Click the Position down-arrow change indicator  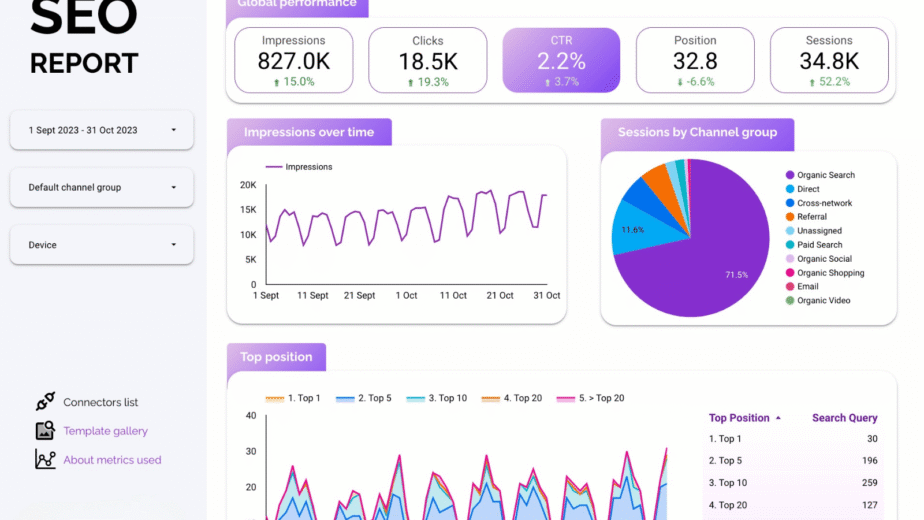tap(680, 83)
